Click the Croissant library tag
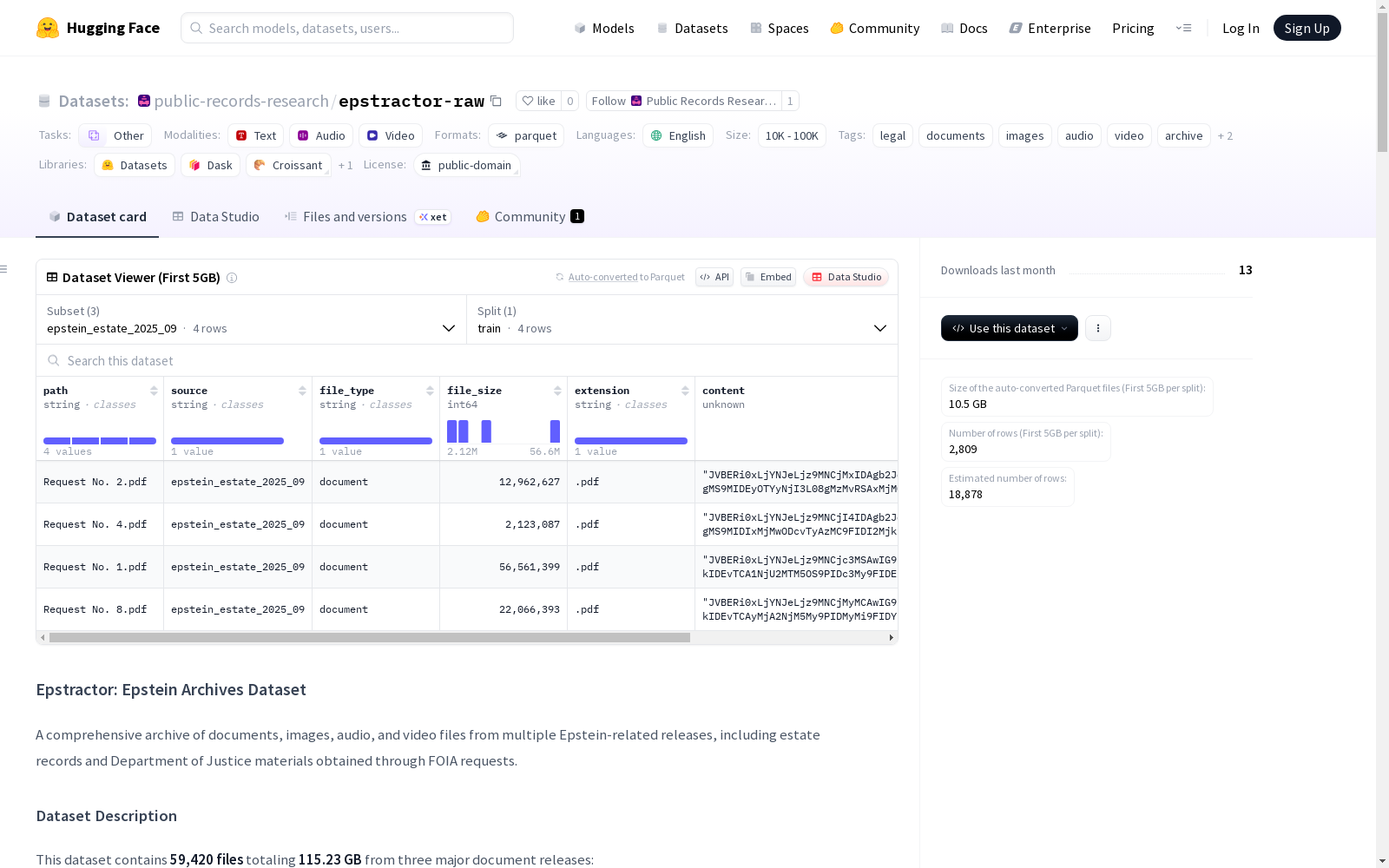 click(288, 165)
